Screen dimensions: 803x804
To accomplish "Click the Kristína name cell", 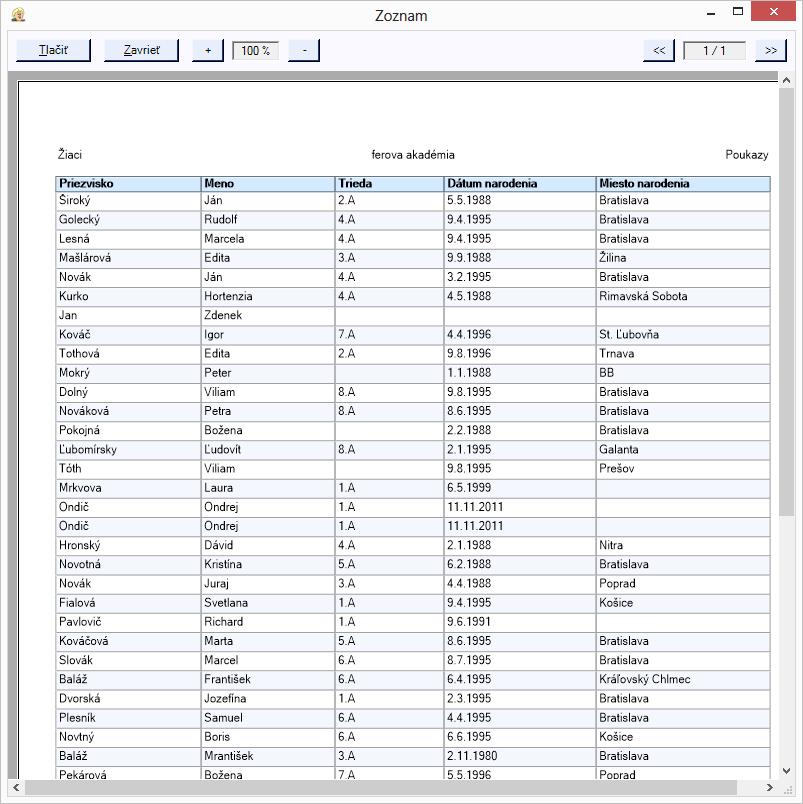I will [x=268, y=565].
